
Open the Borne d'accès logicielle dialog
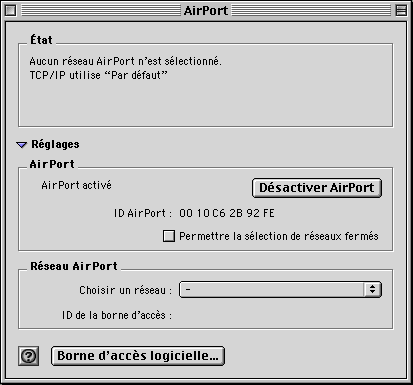[x=138, y=356]
